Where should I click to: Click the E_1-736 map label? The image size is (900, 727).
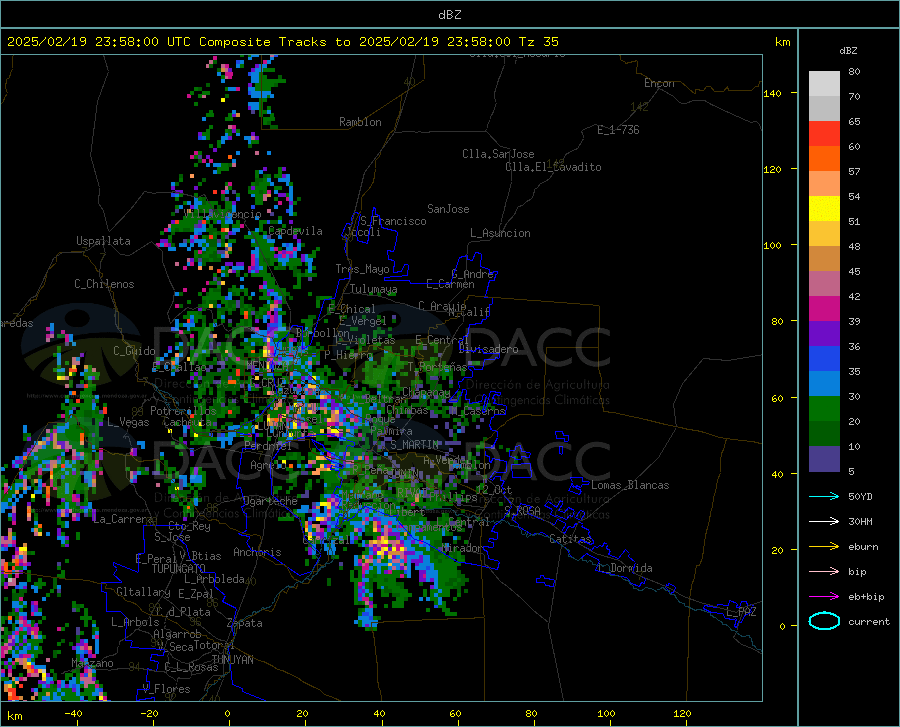coord(618,130)
